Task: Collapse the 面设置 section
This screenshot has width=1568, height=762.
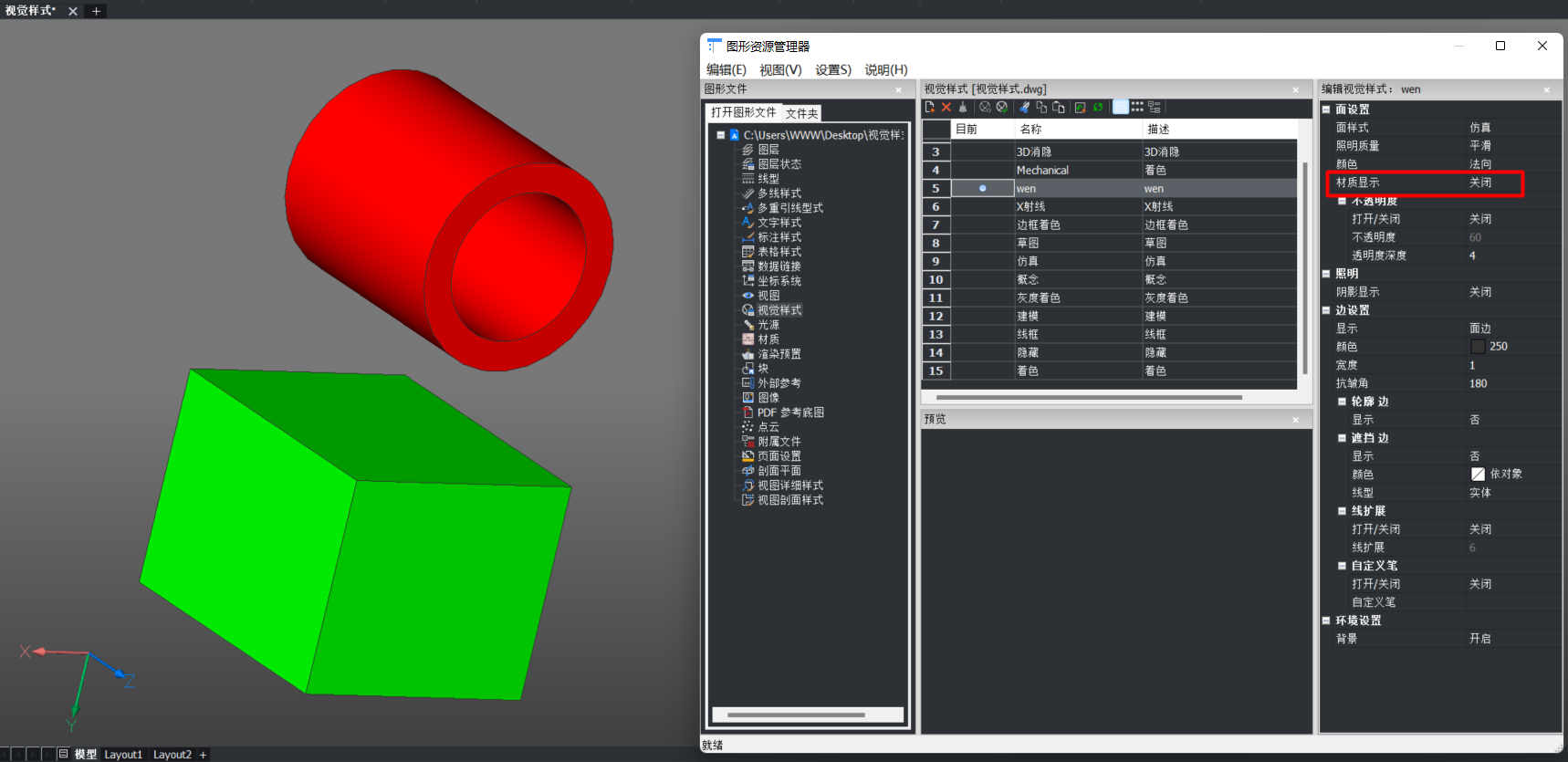Action: tap(1326, 110)
